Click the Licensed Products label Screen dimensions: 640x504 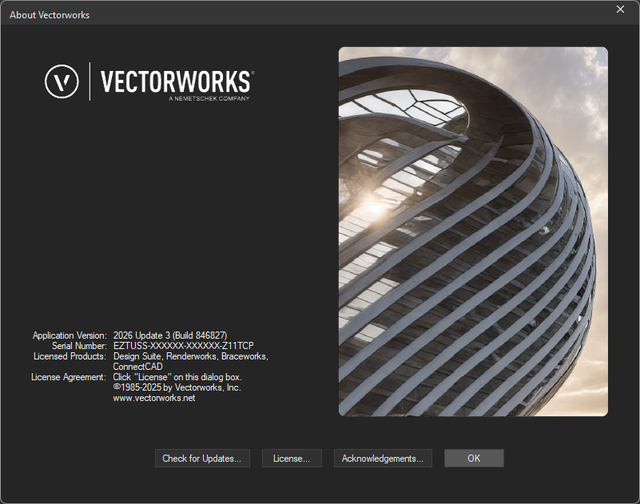pos(69,356)
